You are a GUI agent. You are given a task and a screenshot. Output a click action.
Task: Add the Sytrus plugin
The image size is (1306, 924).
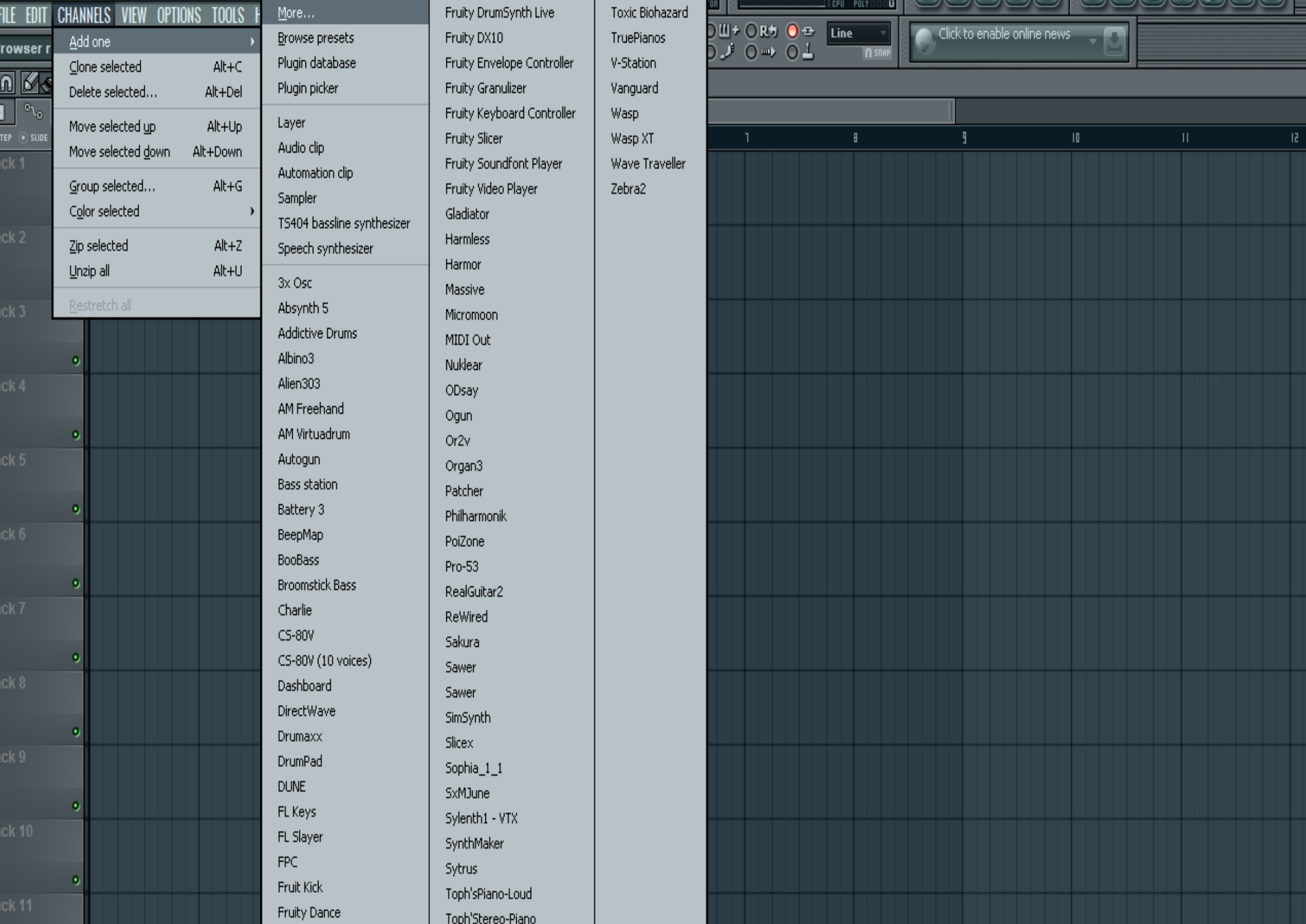pyautogui.click(x=512, y=868)
